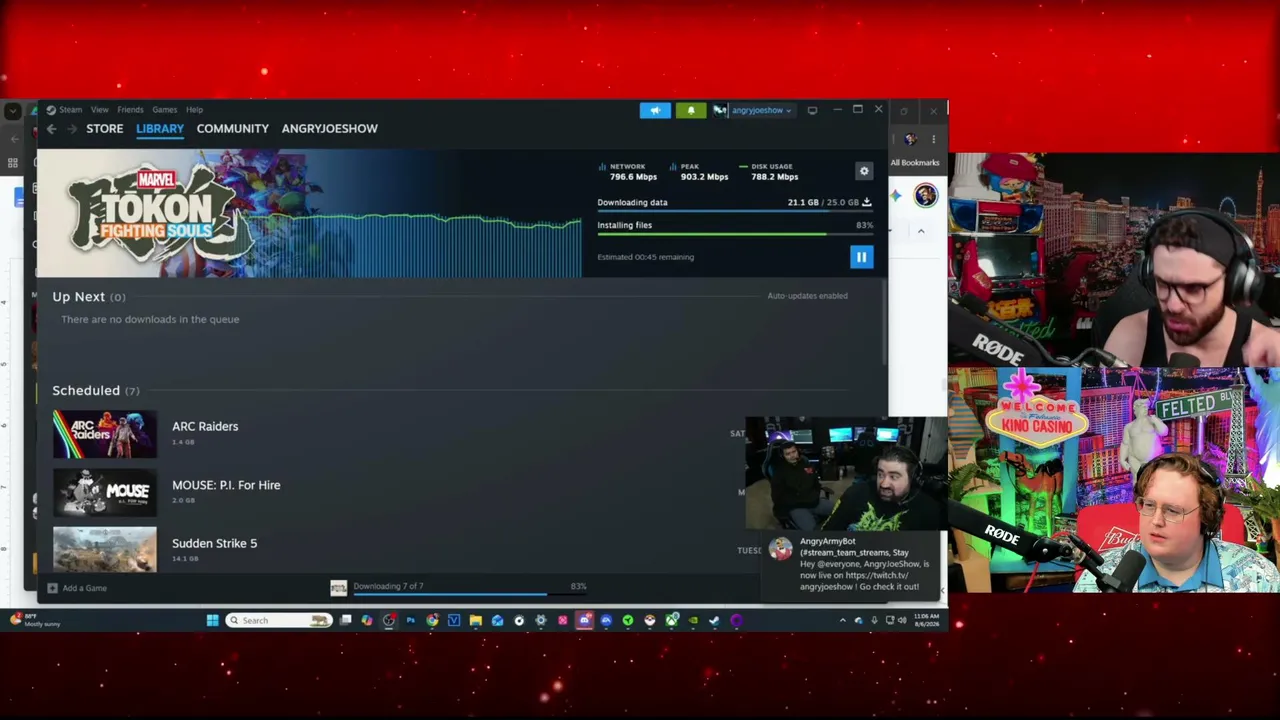Click the download arrow icon beside 25.0 GB

[x=867, y=202]
